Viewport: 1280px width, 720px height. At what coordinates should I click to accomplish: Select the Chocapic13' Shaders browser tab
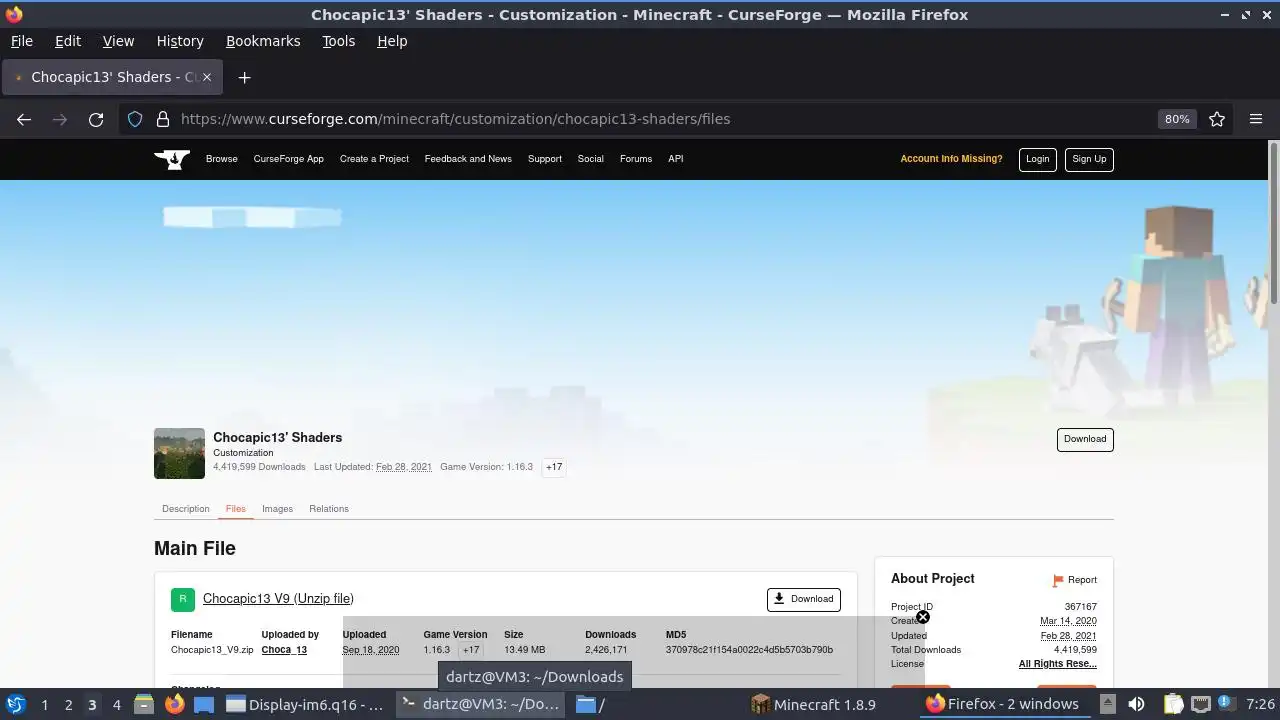(112, 77)
